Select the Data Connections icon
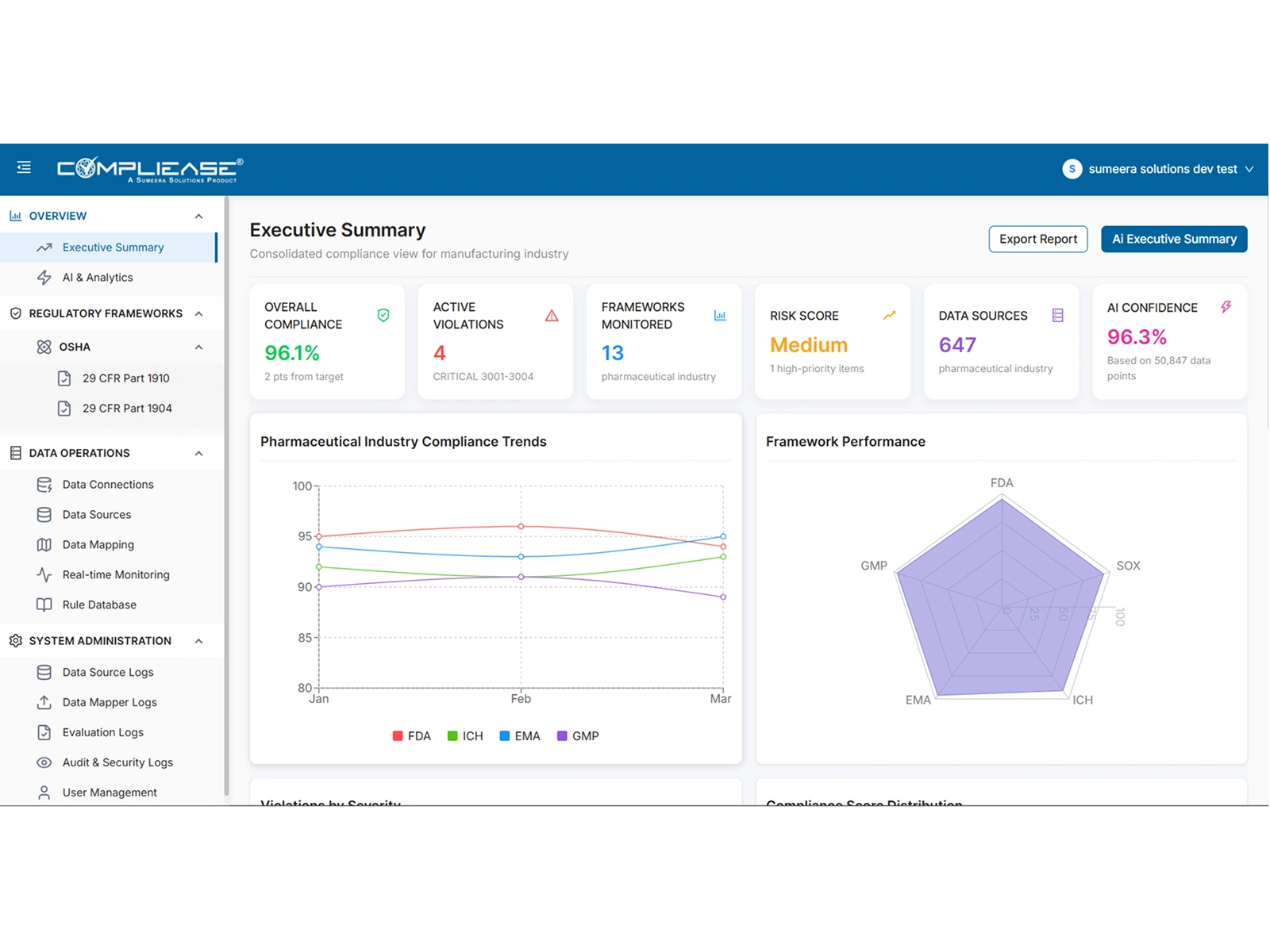The height and width of the screenshot is (952, 1270). 43,484
